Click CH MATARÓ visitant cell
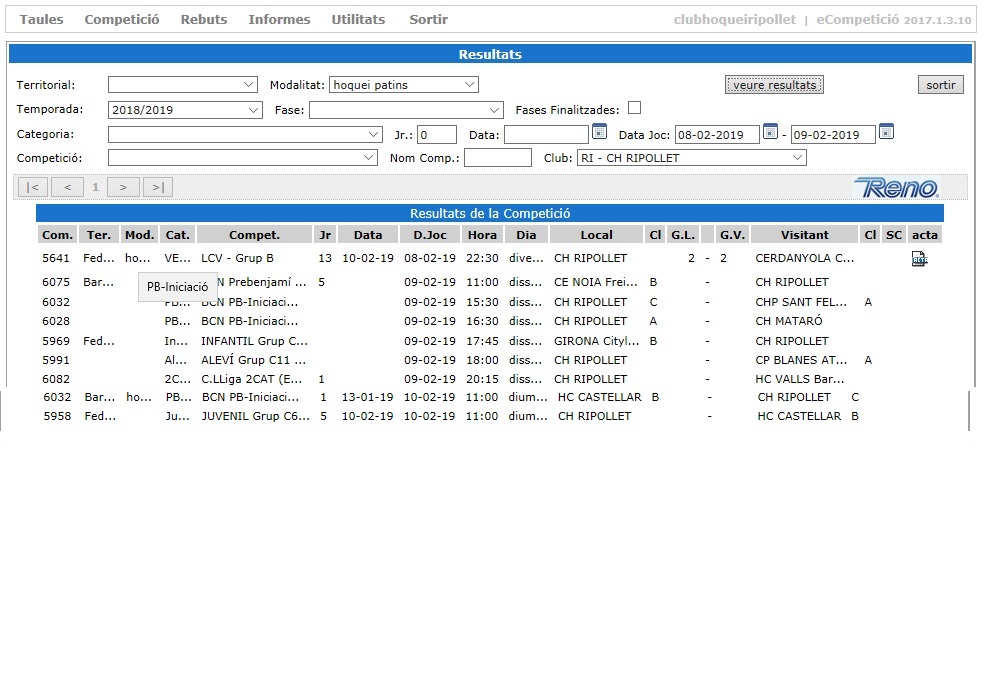The height and width of the screenshot is (674, 1000). tap(789, 321)
